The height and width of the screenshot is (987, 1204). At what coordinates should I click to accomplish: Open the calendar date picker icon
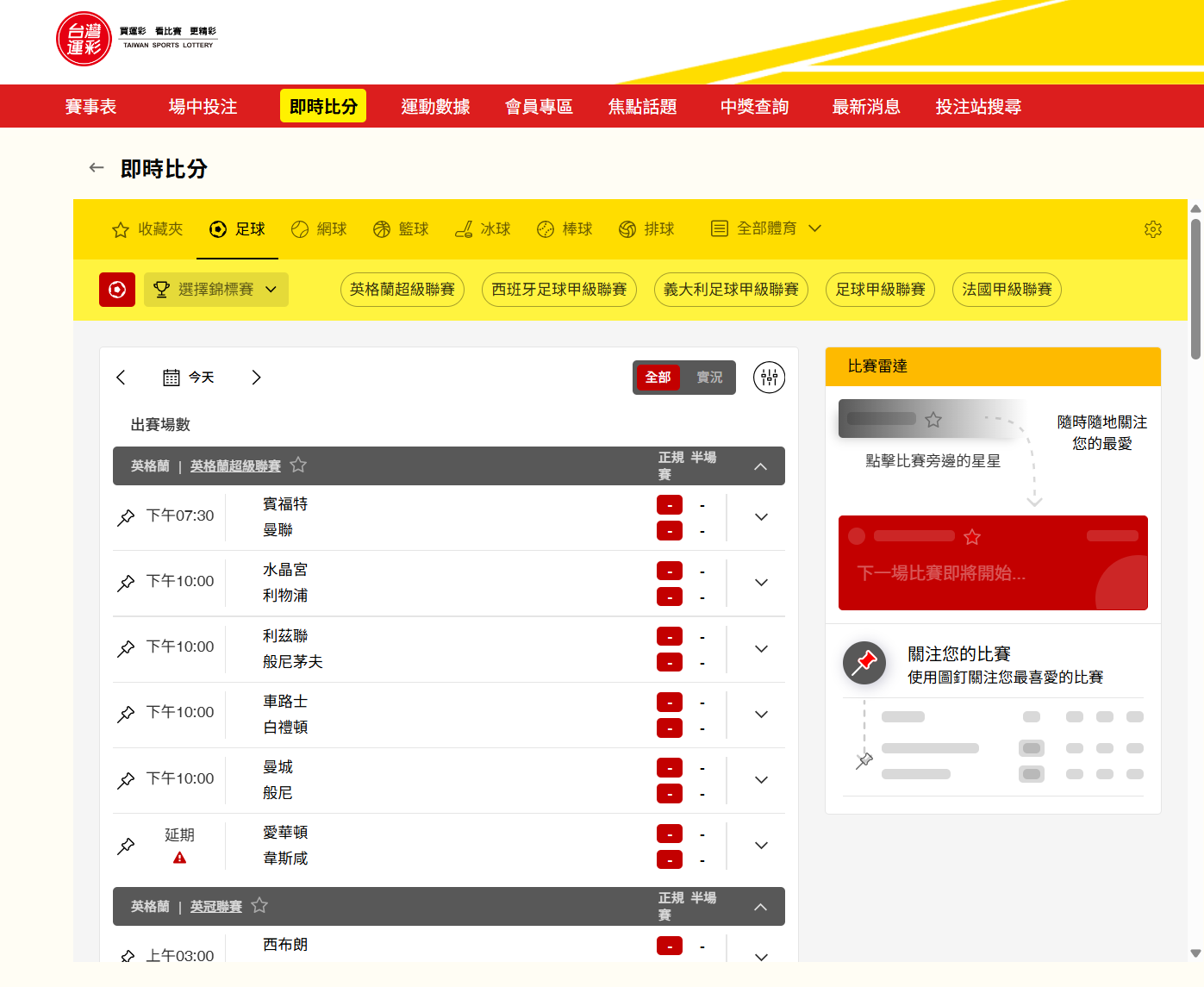click(172, 378)
